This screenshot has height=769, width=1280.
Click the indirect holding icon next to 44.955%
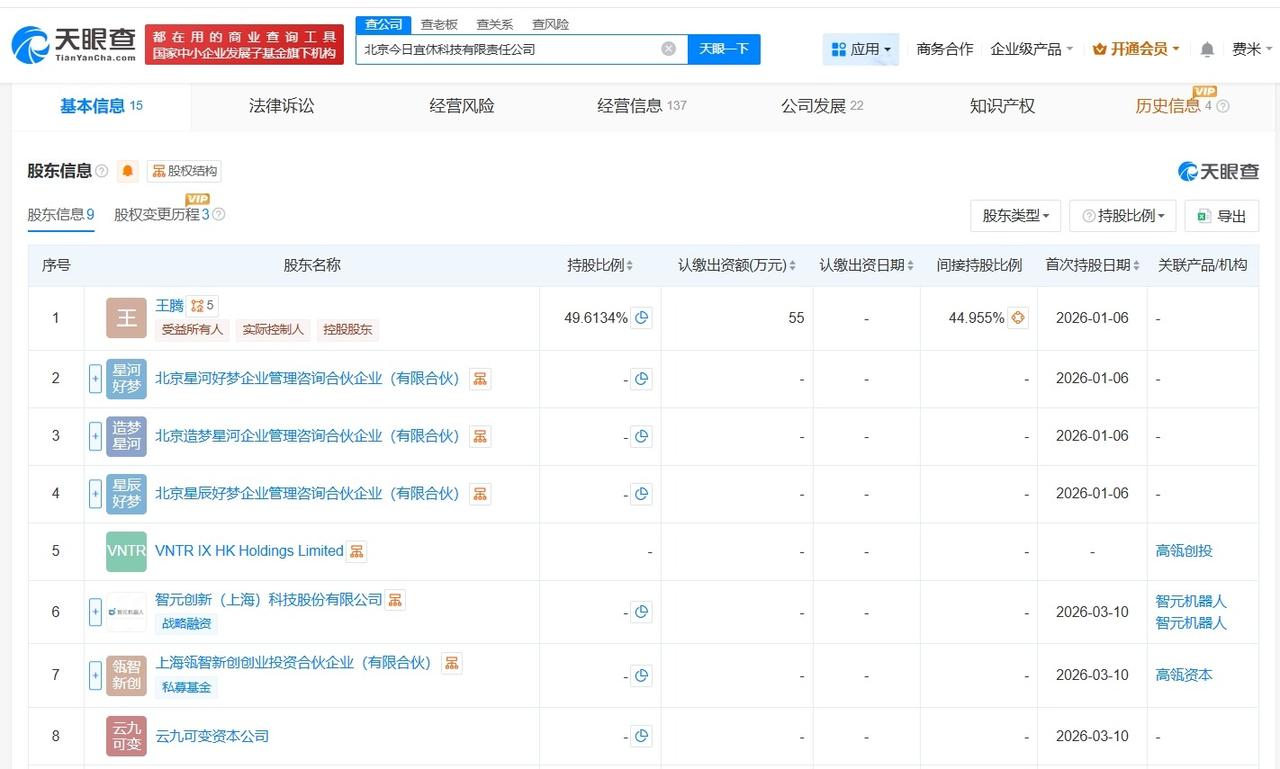[1018, 318]
